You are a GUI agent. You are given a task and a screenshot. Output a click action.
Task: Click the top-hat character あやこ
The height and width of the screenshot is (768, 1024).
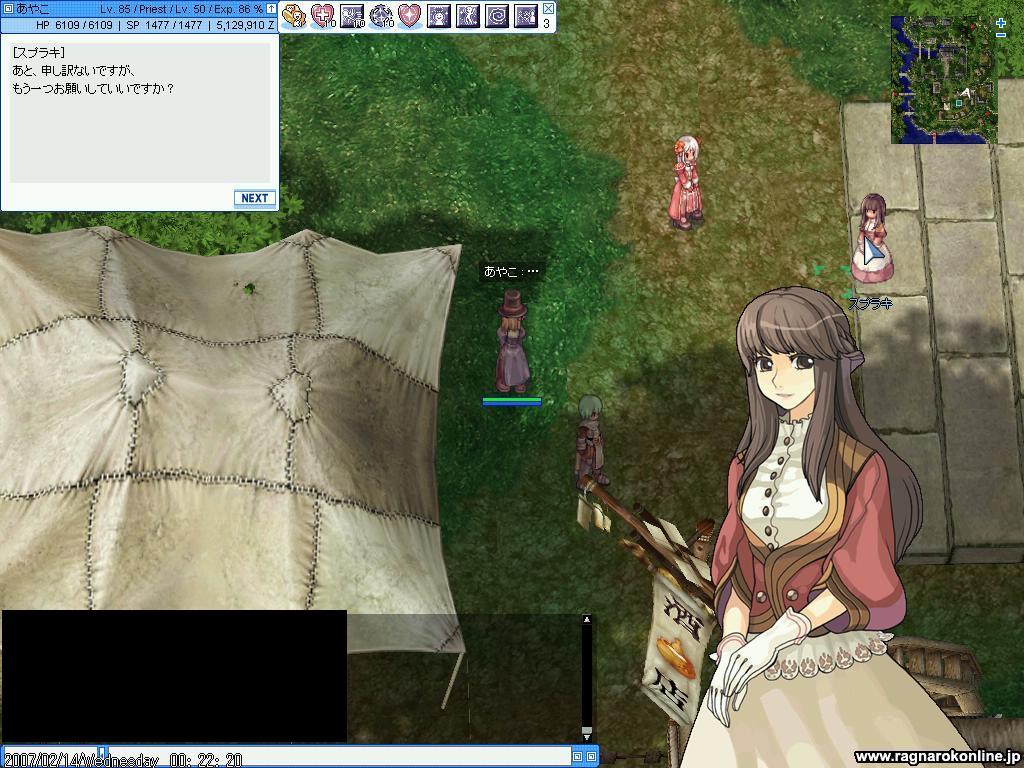click(x=513, y=342)
